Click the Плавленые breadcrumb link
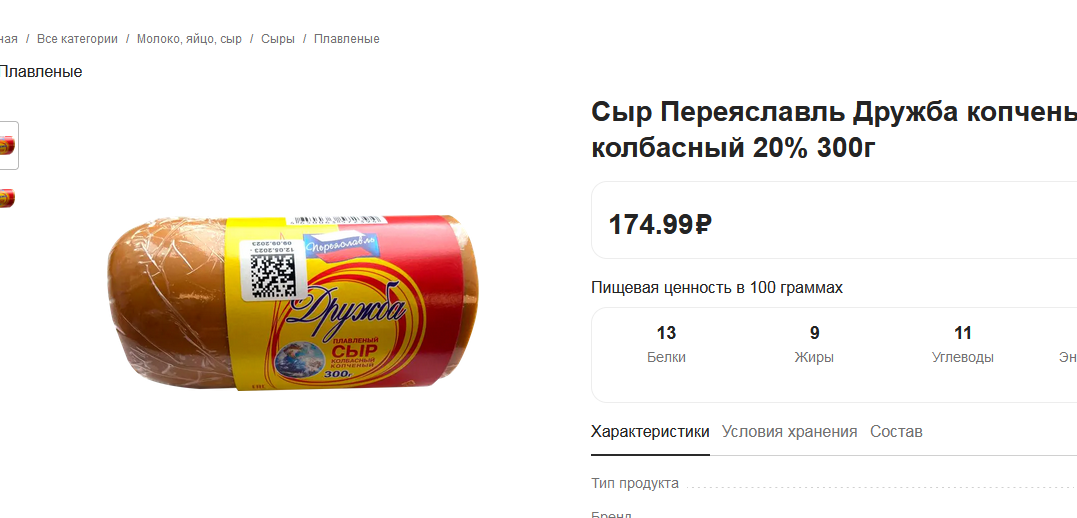 [346, 39]
